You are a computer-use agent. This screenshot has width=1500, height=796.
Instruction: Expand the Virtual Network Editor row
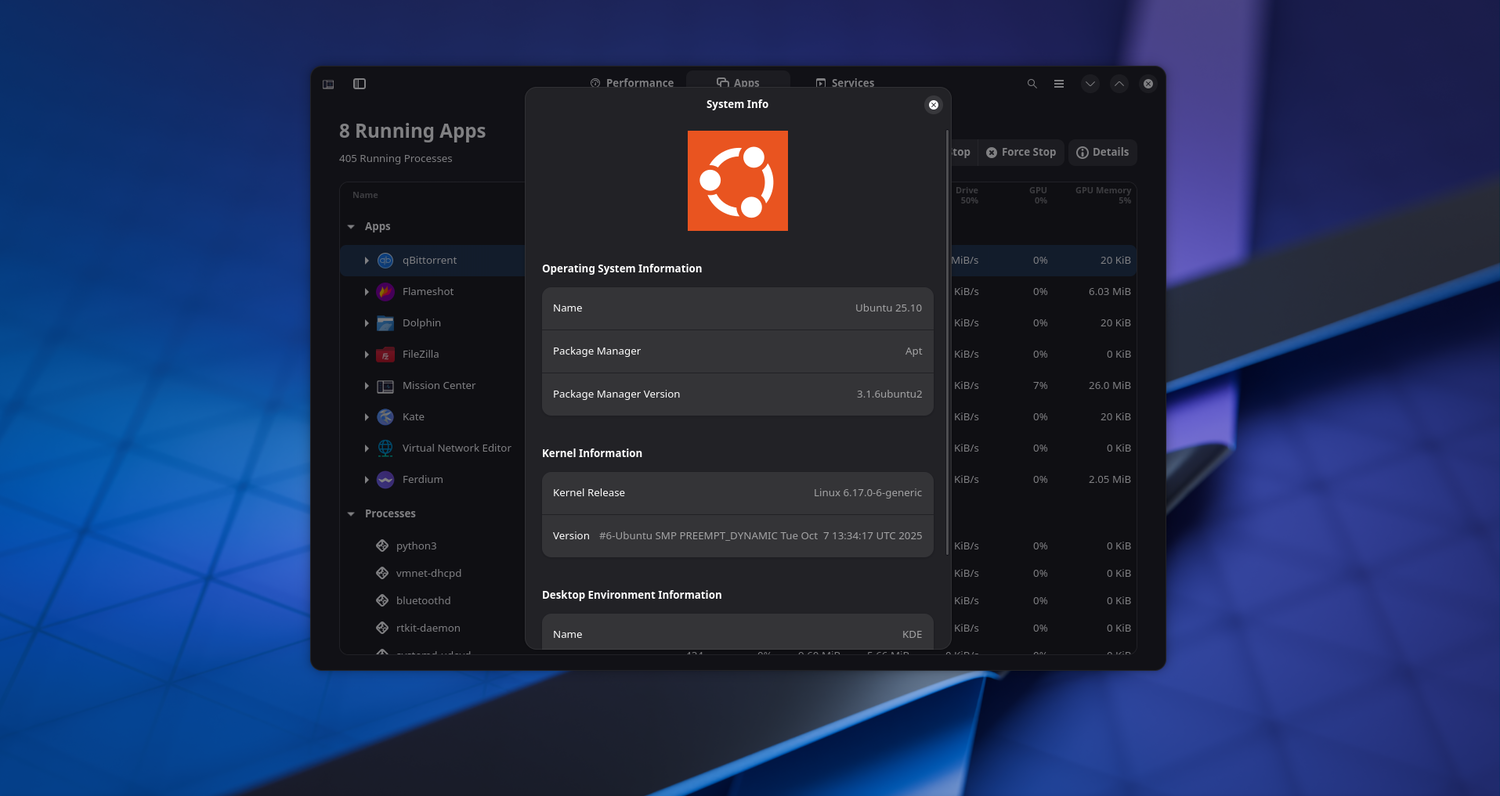point(367,449)
